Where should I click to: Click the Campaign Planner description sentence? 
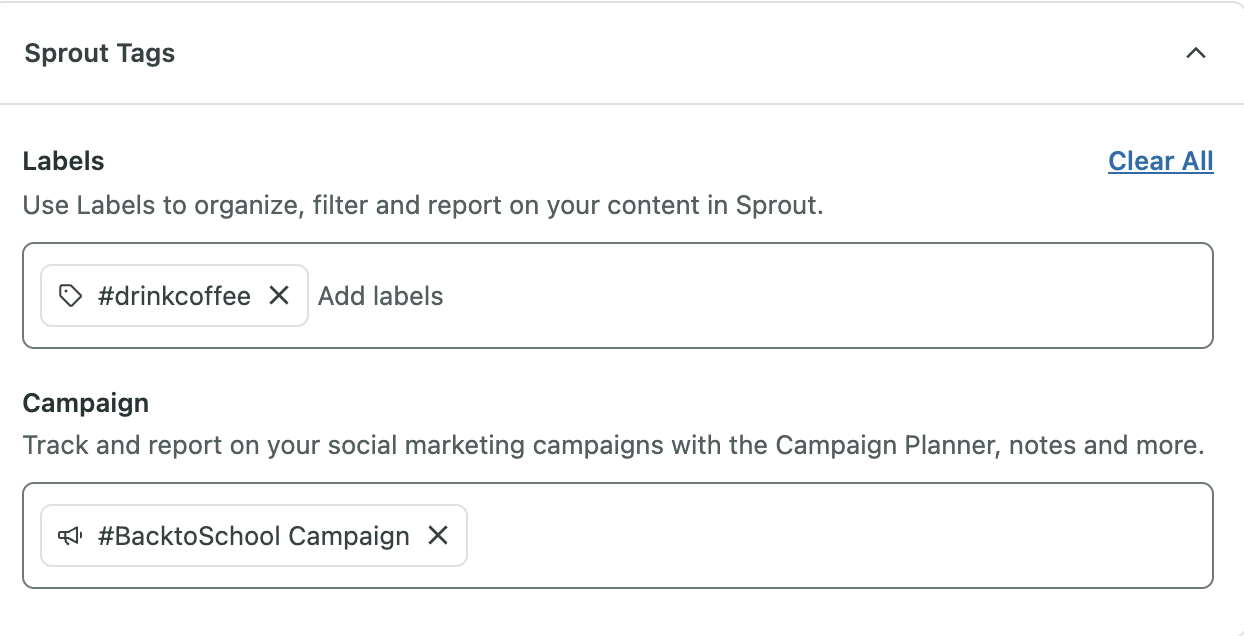(x=613, y=445)
